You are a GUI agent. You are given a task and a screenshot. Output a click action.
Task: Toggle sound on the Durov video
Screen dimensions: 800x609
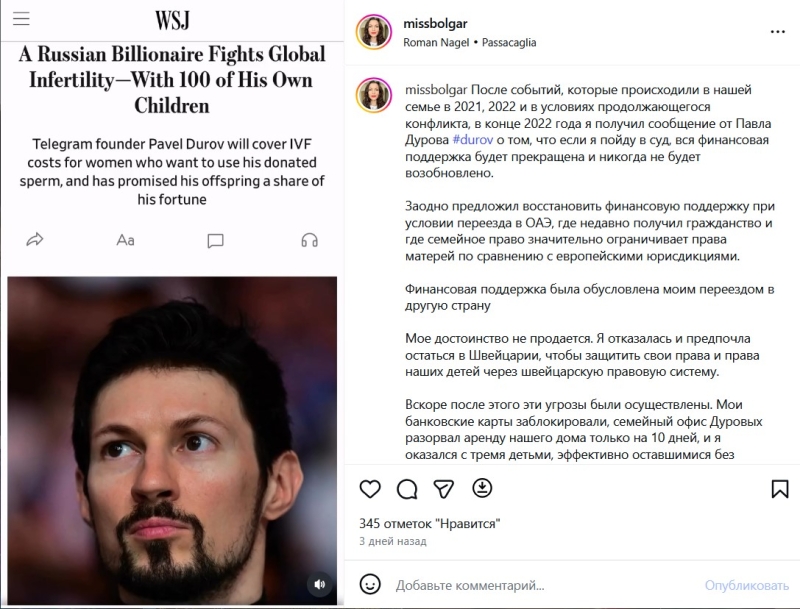320,584
